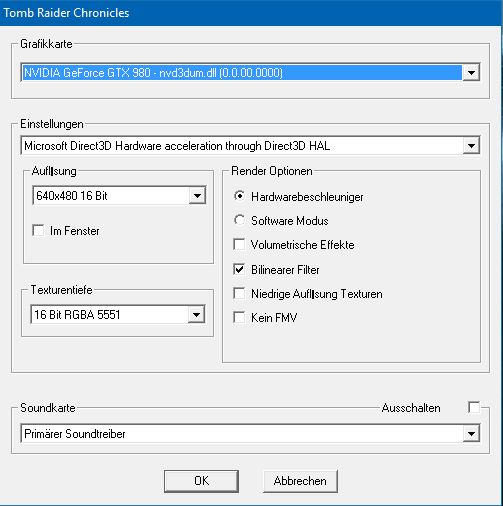Image resolution: width=503 pixels, height=506 pixels.
Task: Enable Volumetrische Effekte
Action: 239,244
